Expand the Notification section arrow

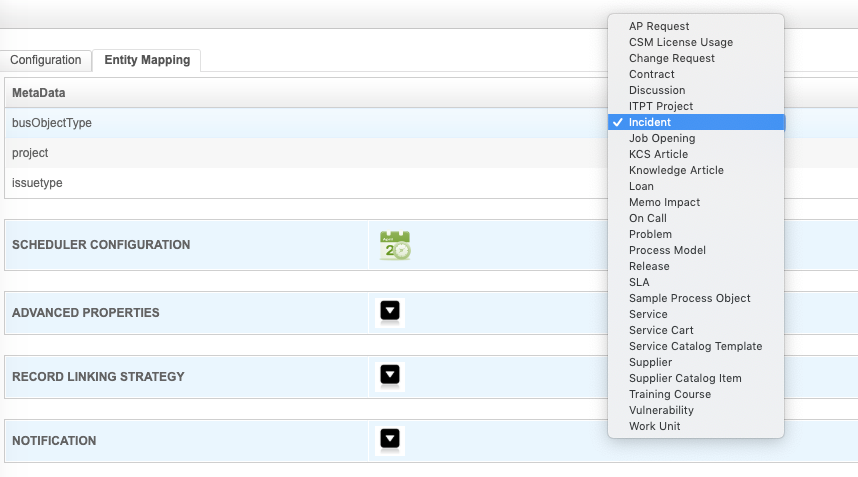(390, 439)
